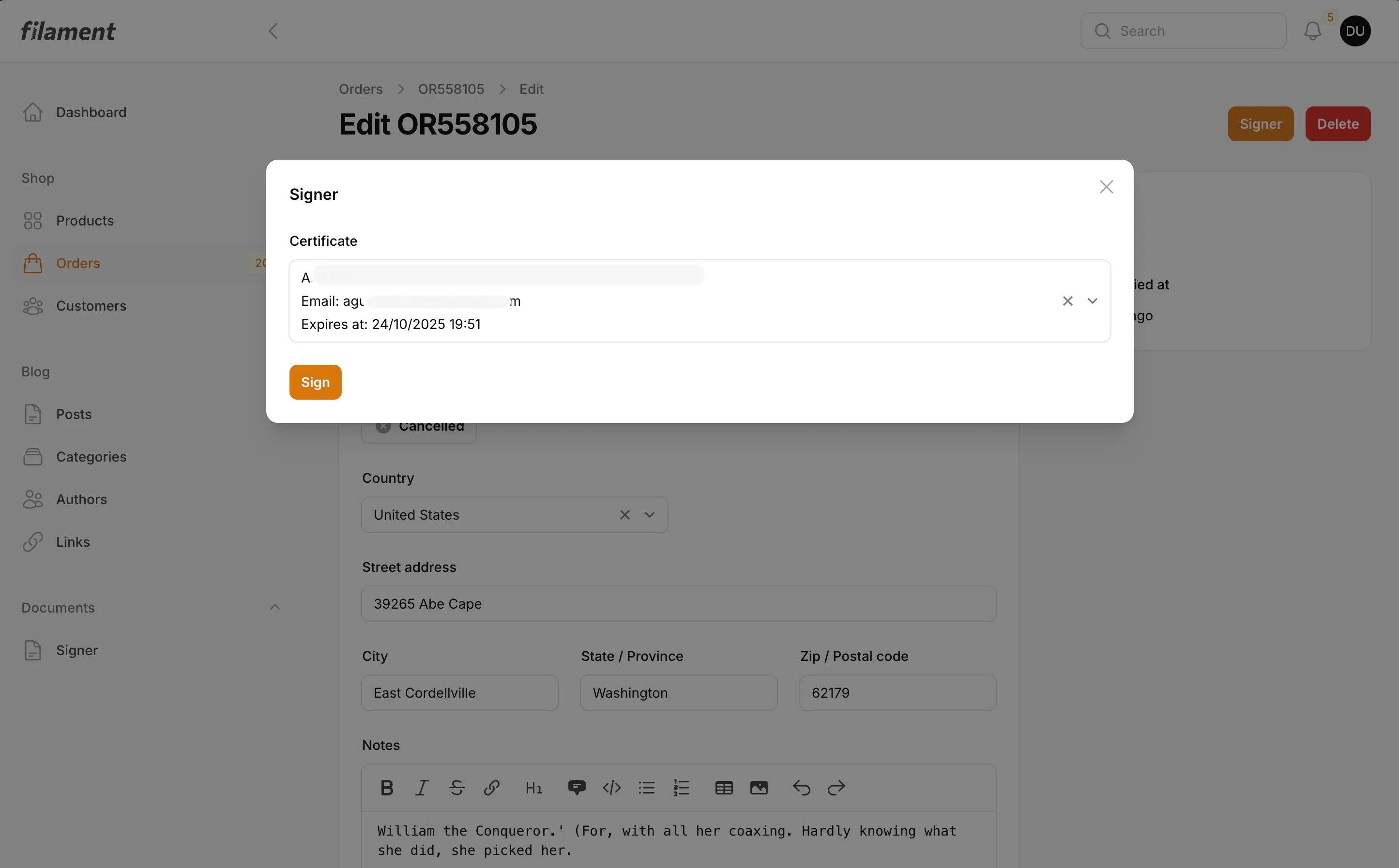Clear the United States country selection
The height and width of the screenshot is (868, 1399).
(625, 515)
